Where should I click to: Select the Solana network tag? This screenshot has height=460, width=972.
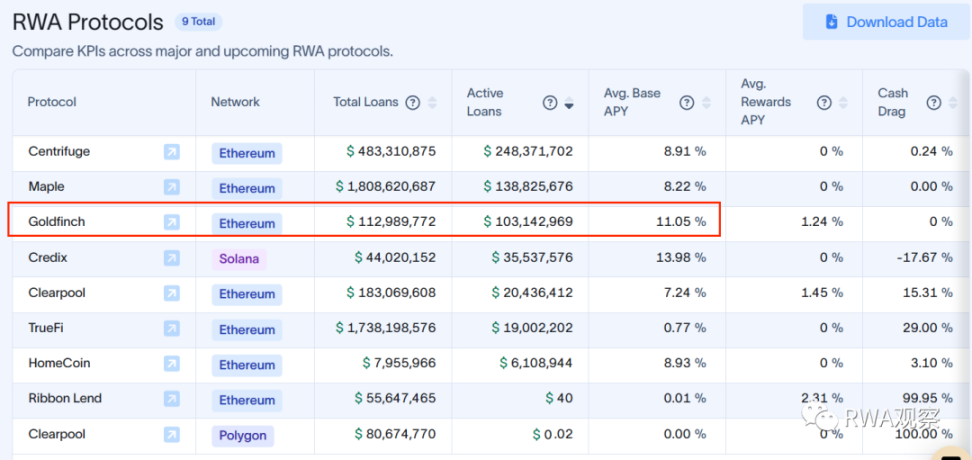pos(239,259)
